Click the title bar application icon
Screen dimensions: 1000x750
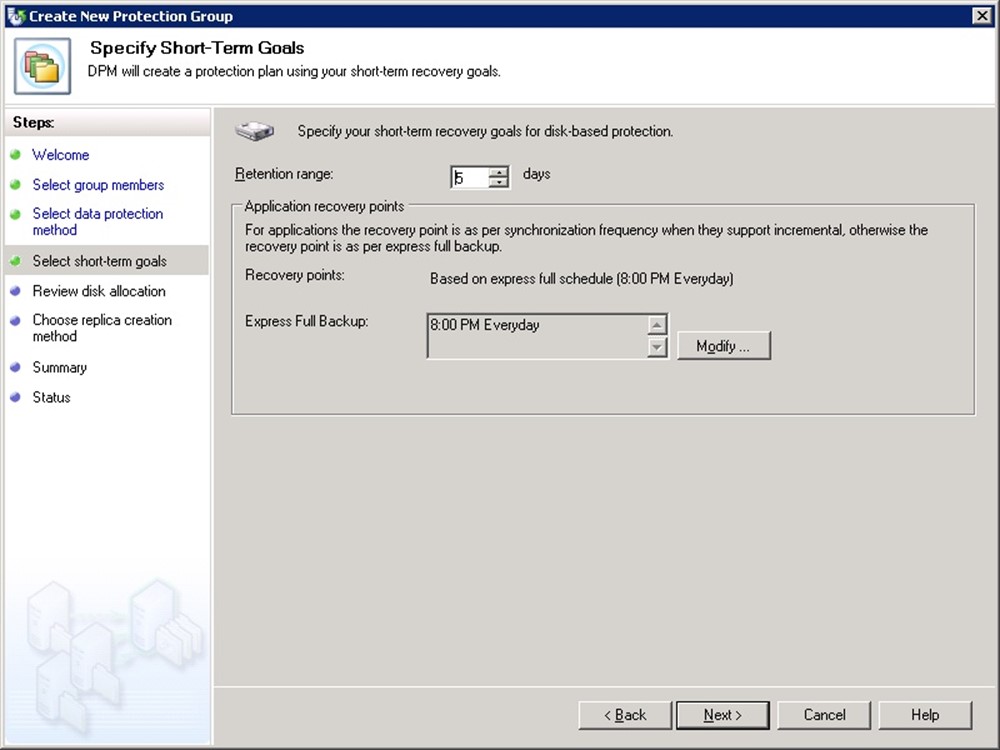15,16
